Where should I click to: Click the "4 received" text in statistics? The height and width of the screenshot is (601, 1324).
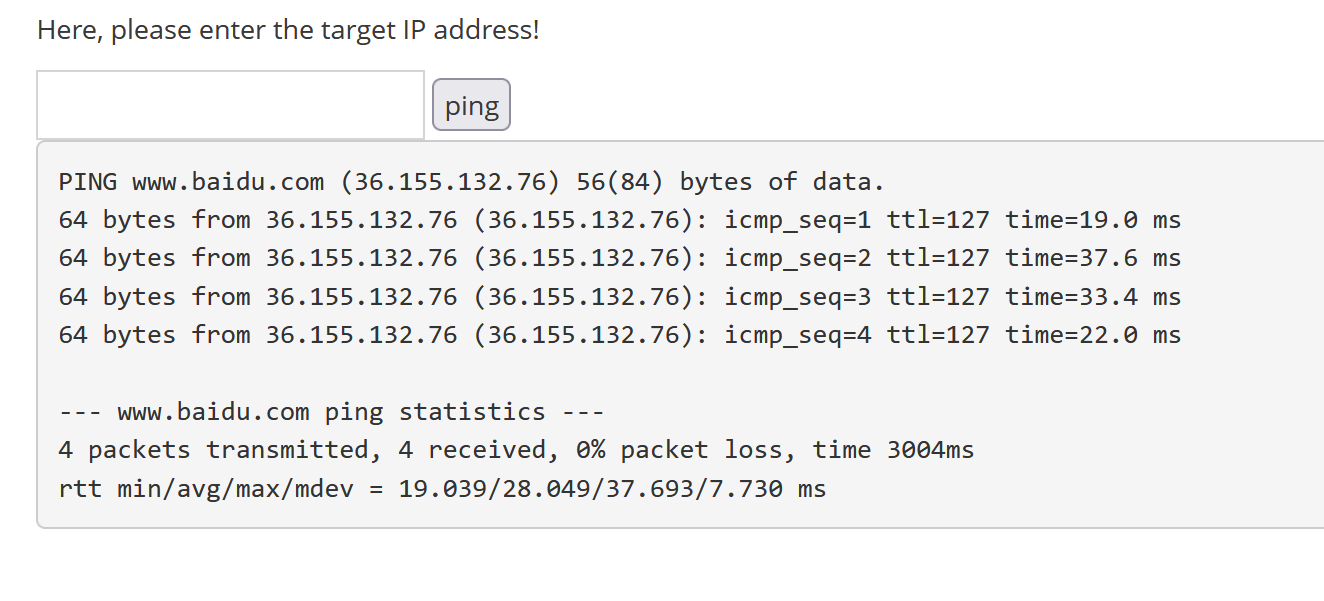coord(472,450)
